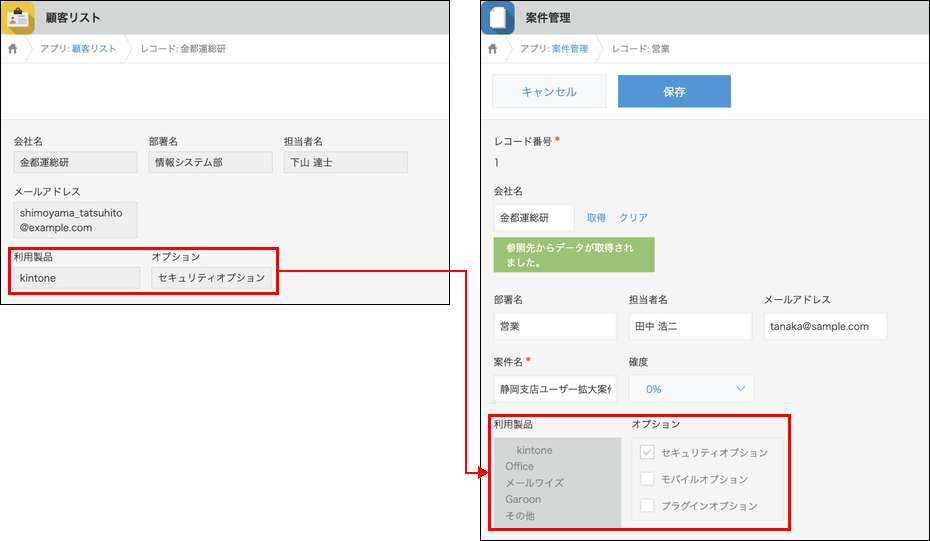The height and width of the screenshot is (541, 930).
Task: Click the レコード番号 value 1
Action: click(x=496, y=163)
